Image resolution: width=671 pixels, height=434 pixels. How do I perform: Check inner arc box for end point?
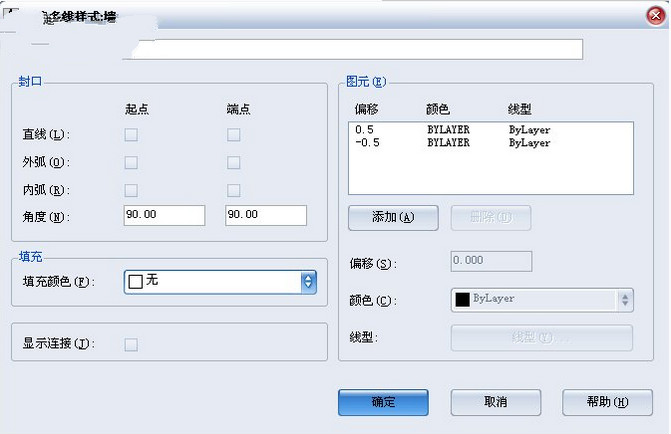(234, 190)
